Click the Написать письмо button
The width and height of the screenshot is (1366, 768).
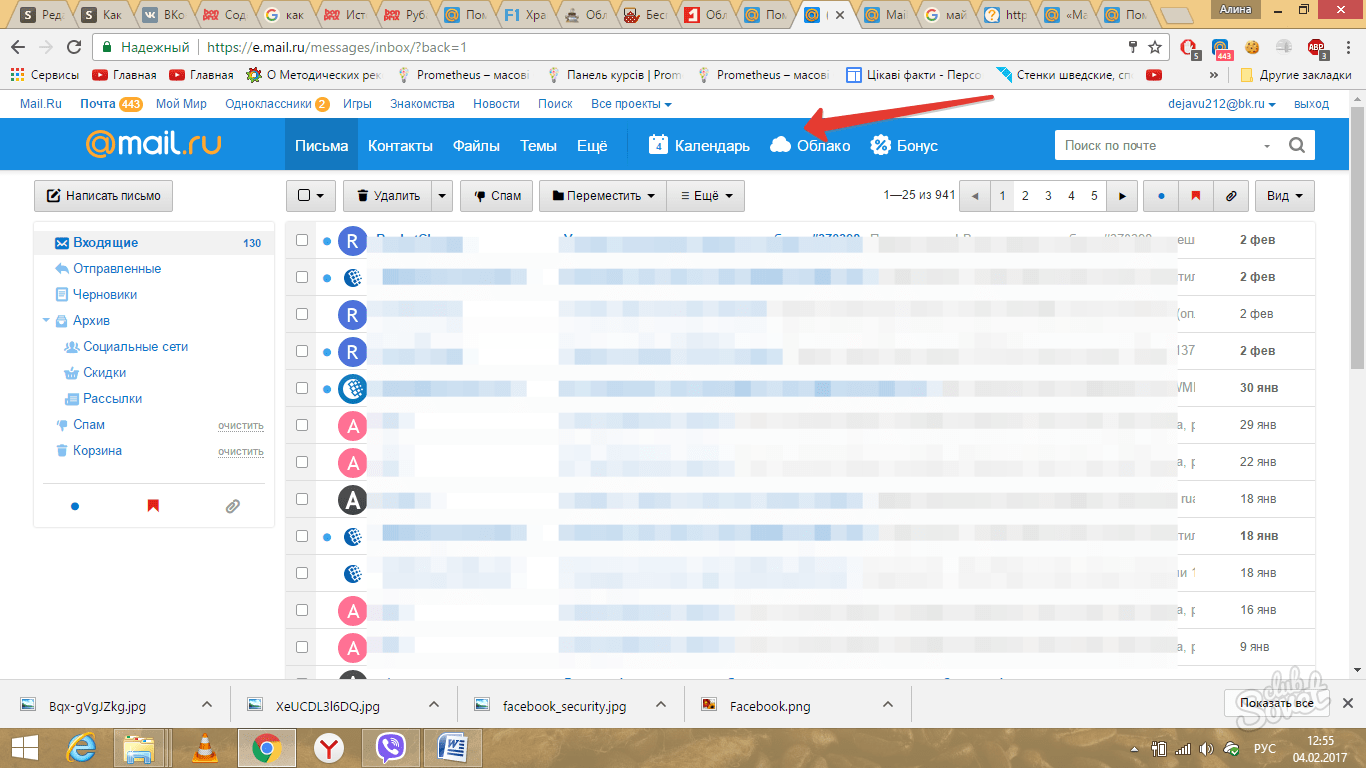[103, 196]
